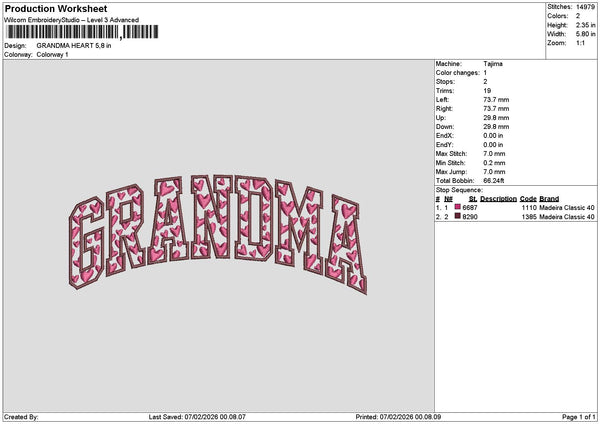The image size is (600, 424).
Task: Select the 'EndY:' label
Action: [445, 145]
